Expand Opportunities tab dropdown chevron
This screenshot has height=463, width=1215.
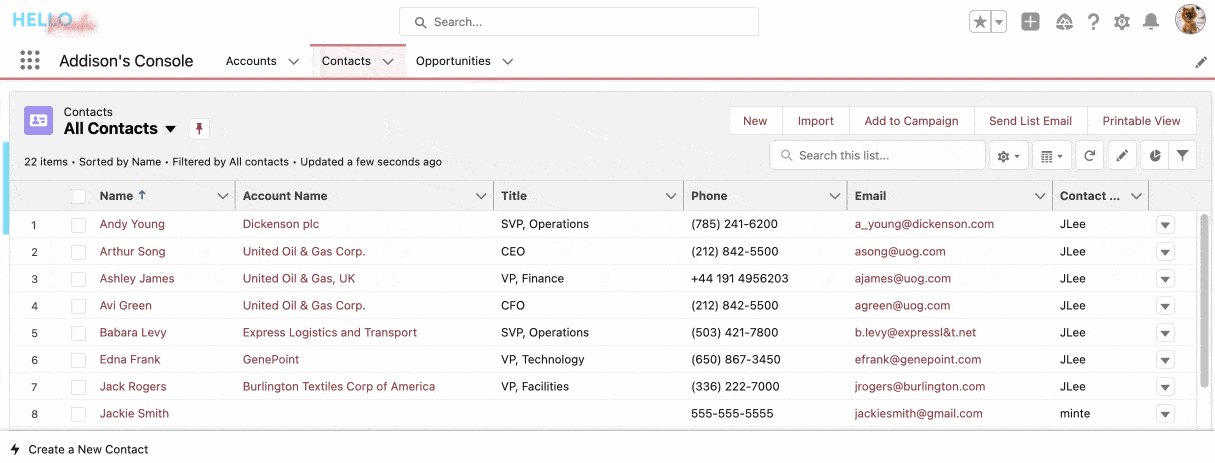click(507, 62)
